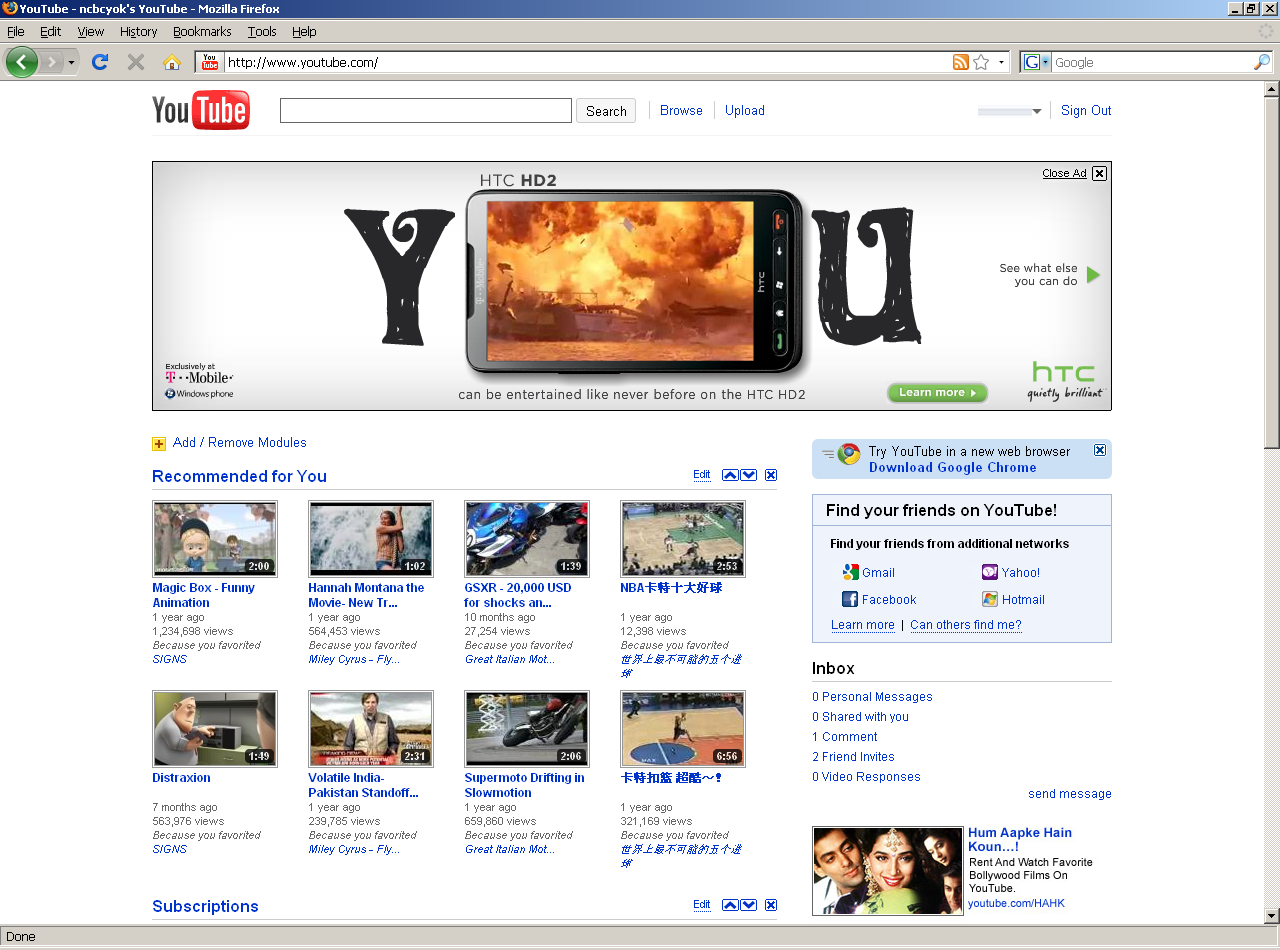1280x950 pixels.
Task: Open the Add / Remove Modules link
Action: [x=240, y=443]
